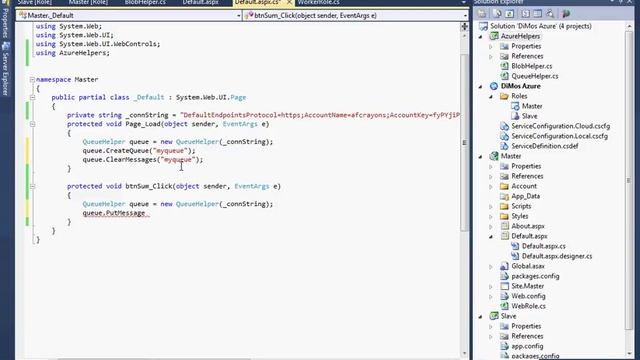The width and height of the screenshot is (640, 360).
Task: Switch to the Default.aspx tab
Action: pos(200,2)
